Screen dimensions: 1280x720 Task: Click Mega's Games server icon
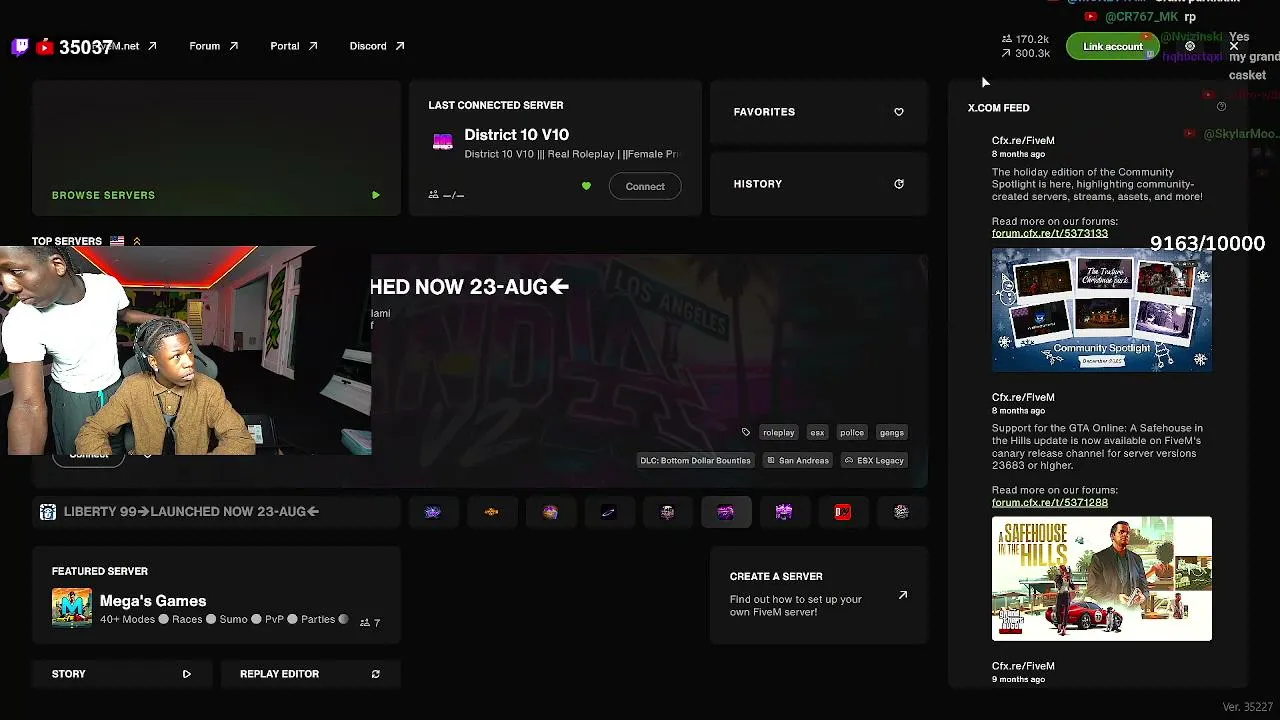coord(72,608)
